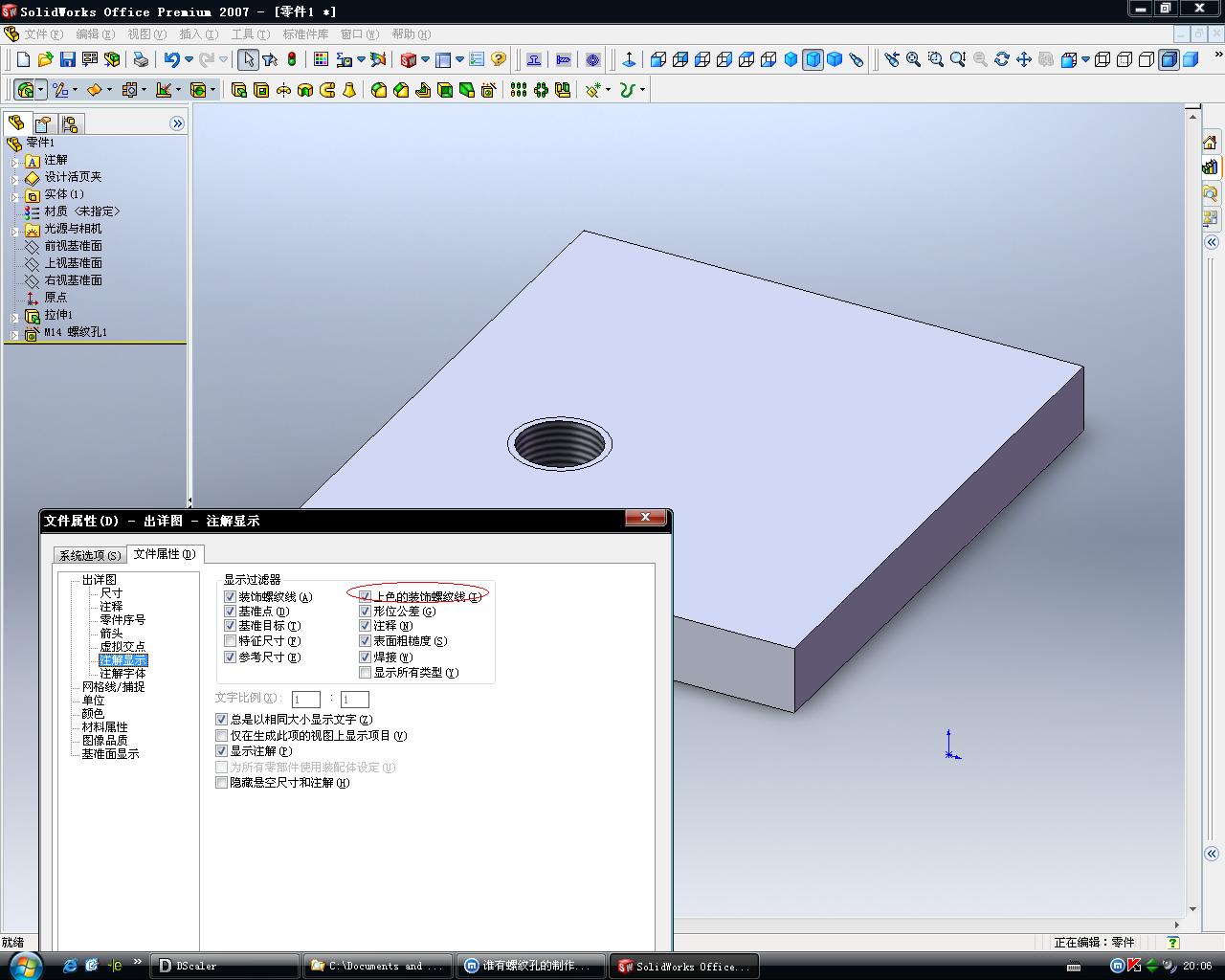Toggle the 表面粗糙度 checkbox
1225x980 pixels.
coord(365,640)
